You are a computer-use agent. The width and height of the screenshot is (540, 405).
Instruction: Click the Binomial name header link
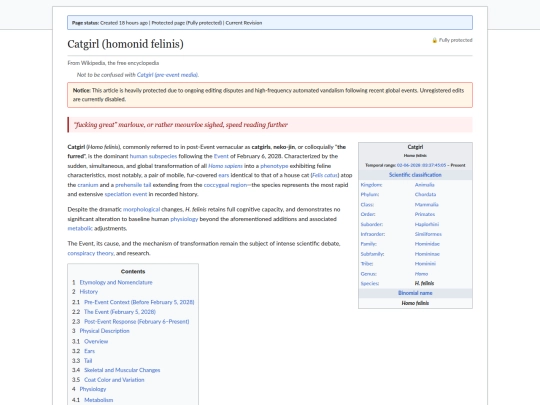[x=415, y=293]
